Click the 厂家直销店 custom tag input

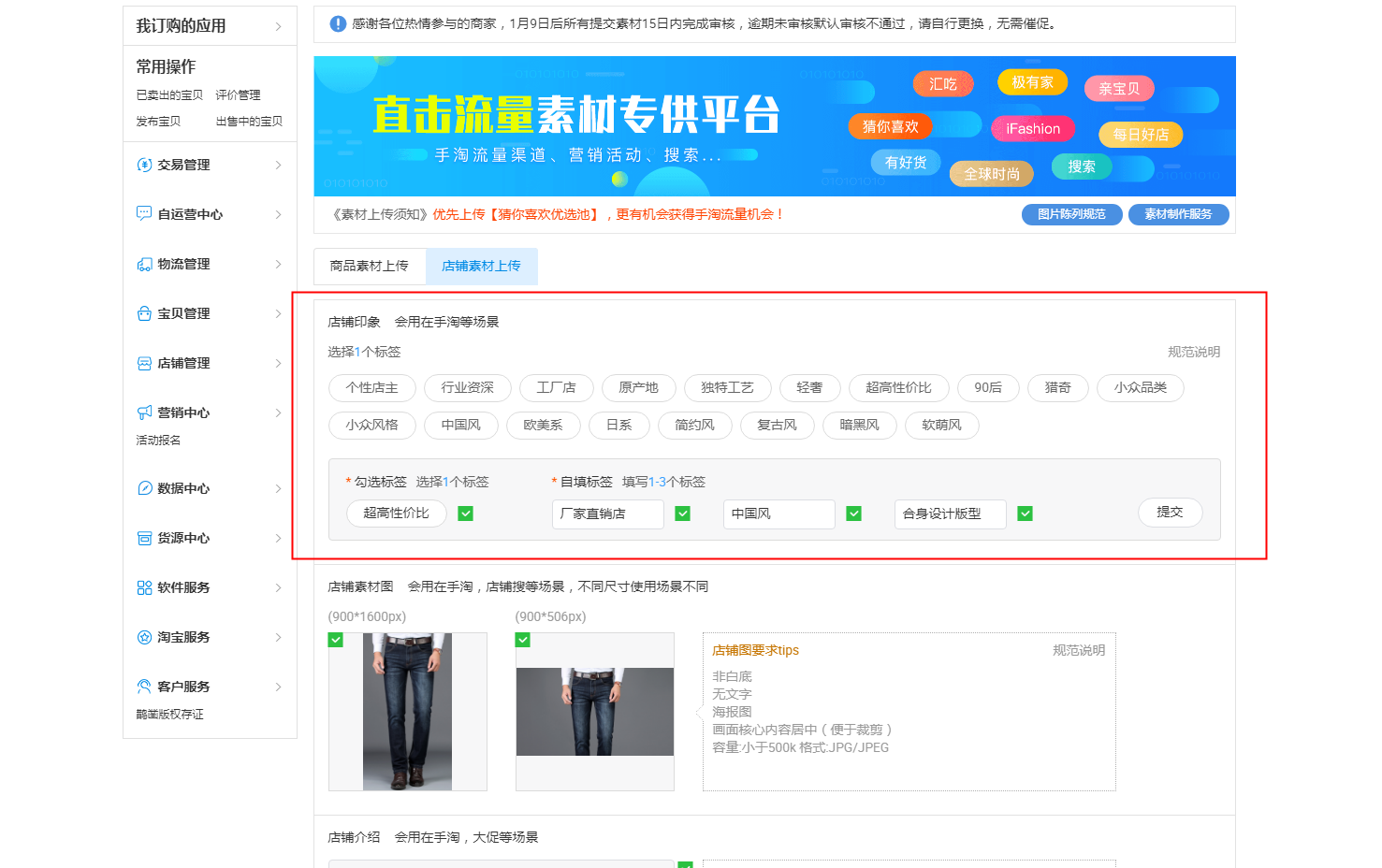608,514
